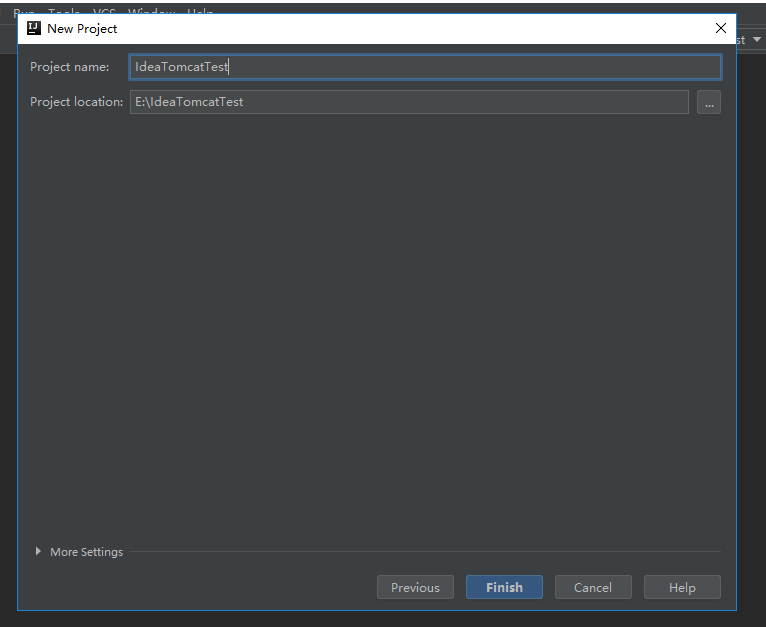Click the IntelliJ logo in title bar

pos(34,28)
